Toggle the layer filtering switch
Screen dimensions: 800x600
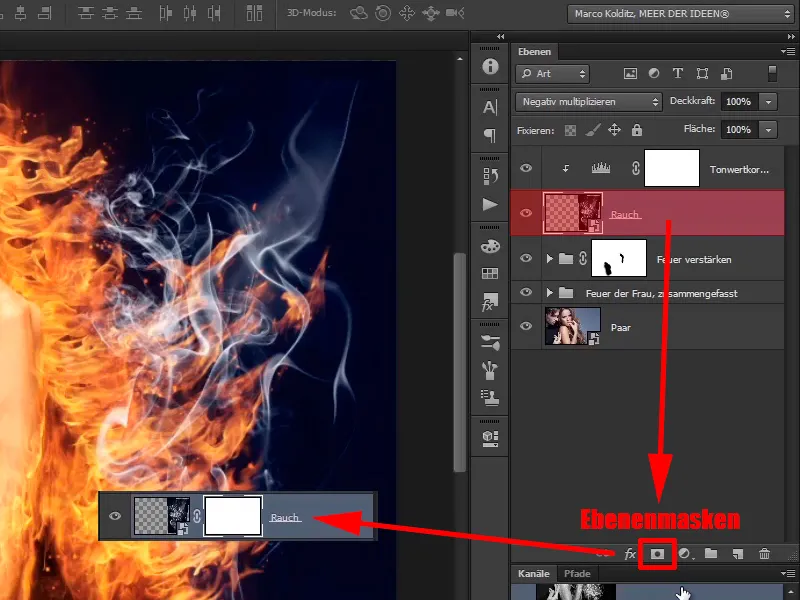tap(772, 73)
